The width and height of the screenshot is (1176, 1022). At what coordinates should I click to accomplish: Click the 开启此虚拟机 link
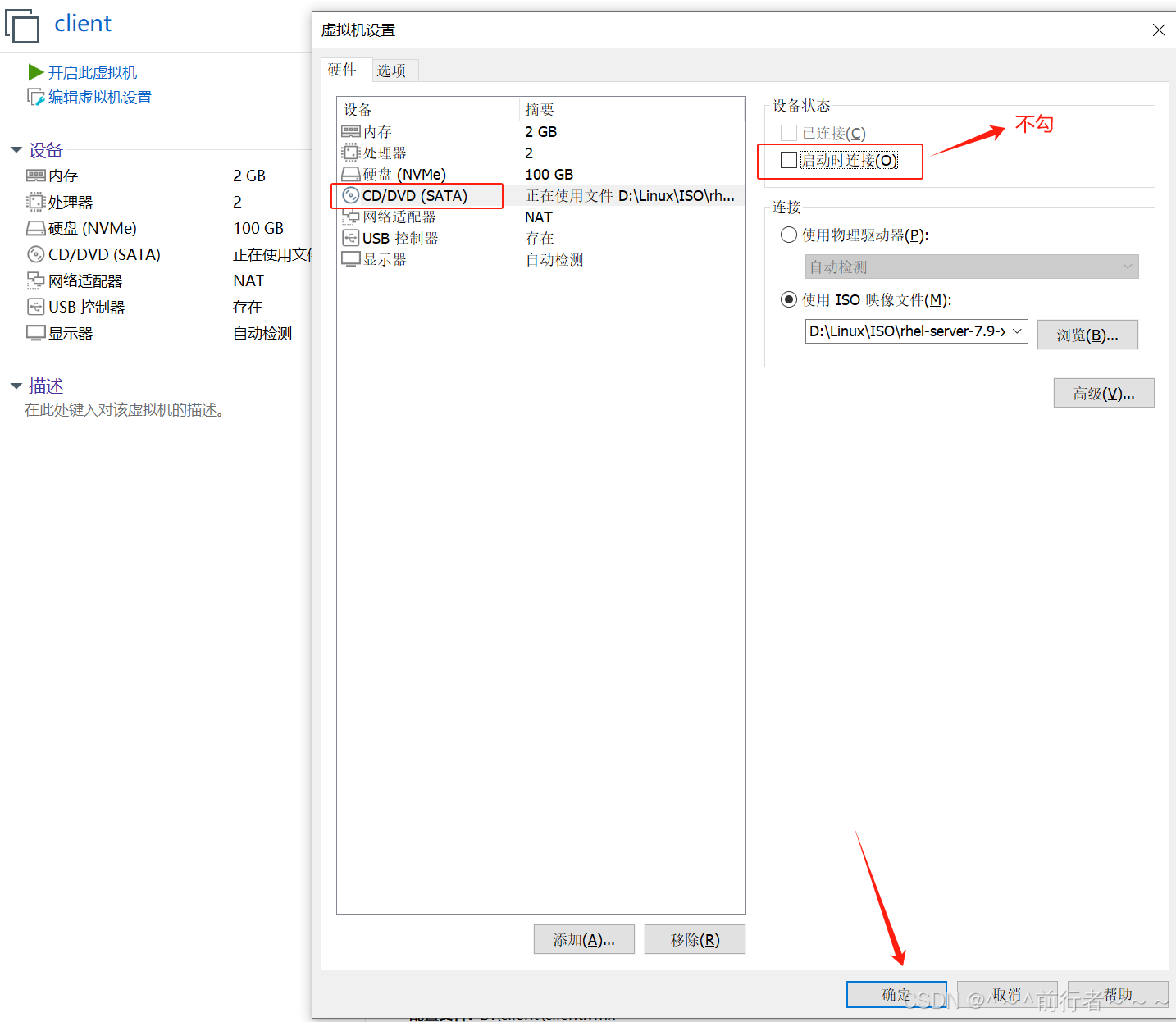point(93,72)
